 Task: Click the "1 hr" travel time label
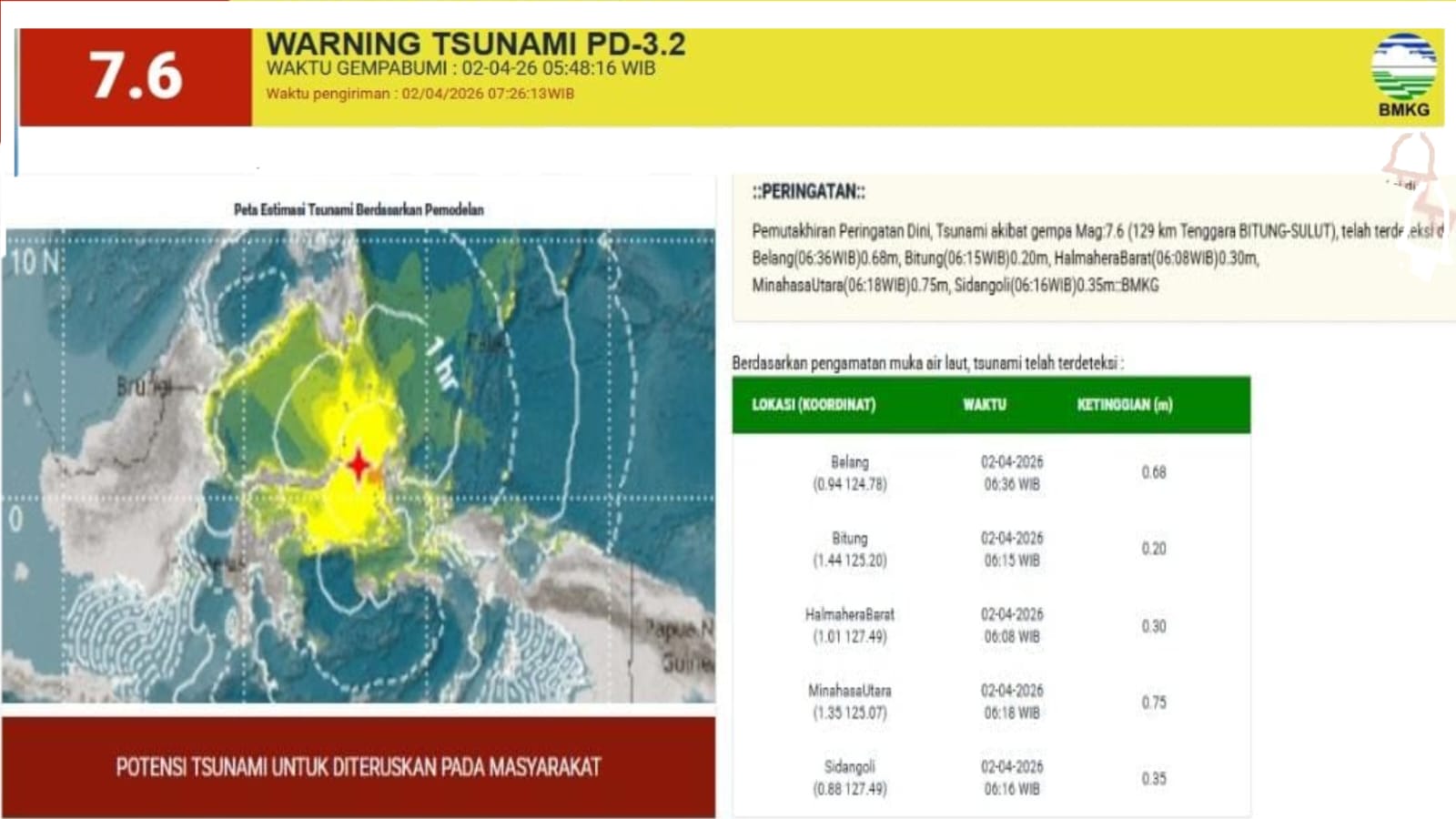(x=442, y=362)
